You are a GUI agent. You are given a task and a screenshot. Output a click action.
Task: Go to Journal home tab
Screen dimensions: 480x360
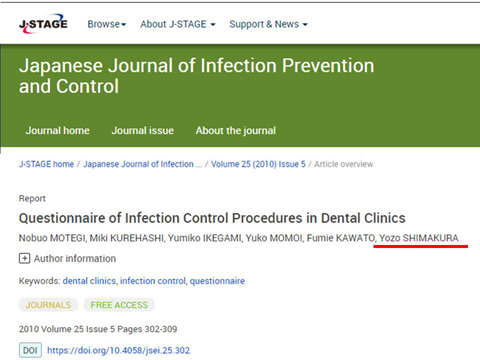[x=58, y=130]
